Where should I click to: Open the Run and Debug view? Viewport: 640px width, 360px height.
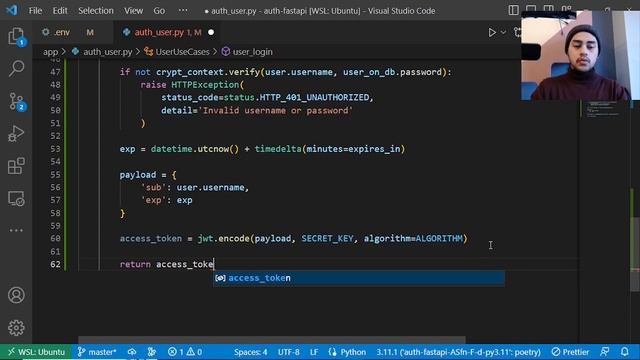pyautogui.click(x=16, y=133)
